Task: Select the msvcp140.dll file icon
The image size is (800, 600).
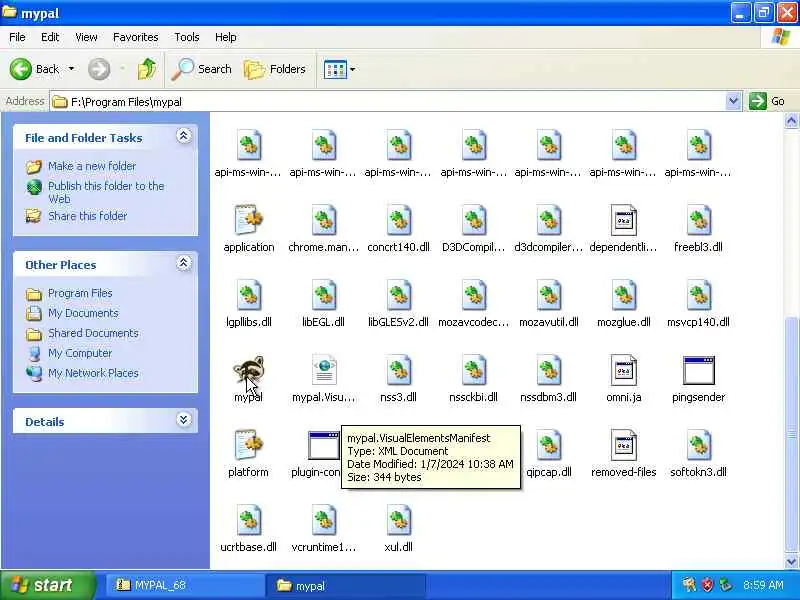Action: 698,295
